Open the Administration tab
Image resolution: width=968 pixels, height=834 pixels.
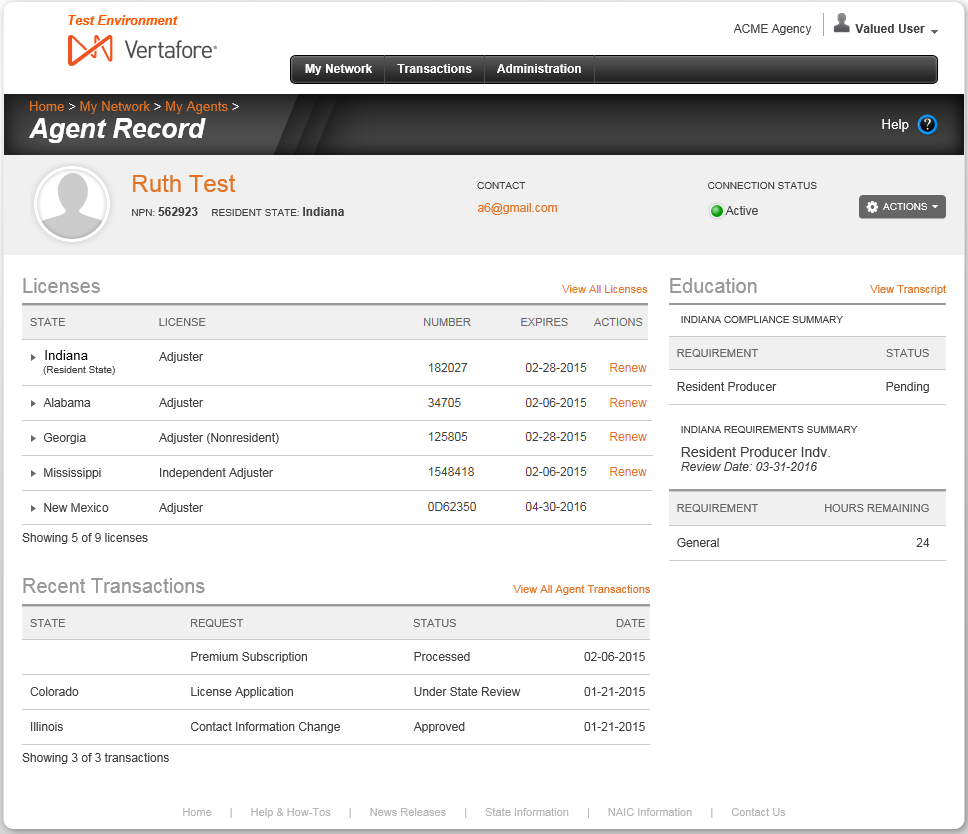click(x=539, y=69)
